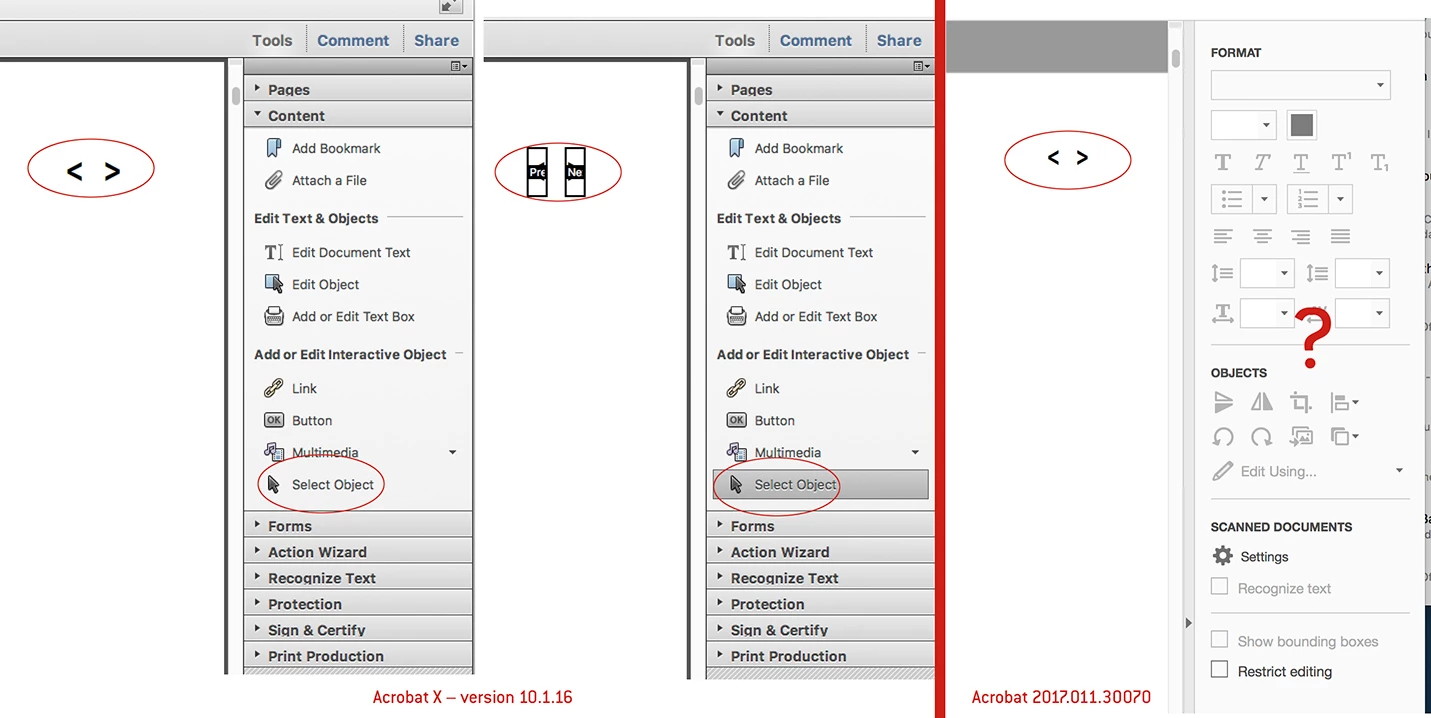Open the Share tab in the middle Acrobat X window
This screenshot has height=718, width=1431.
pyautogui.click(x=899, y=40)
